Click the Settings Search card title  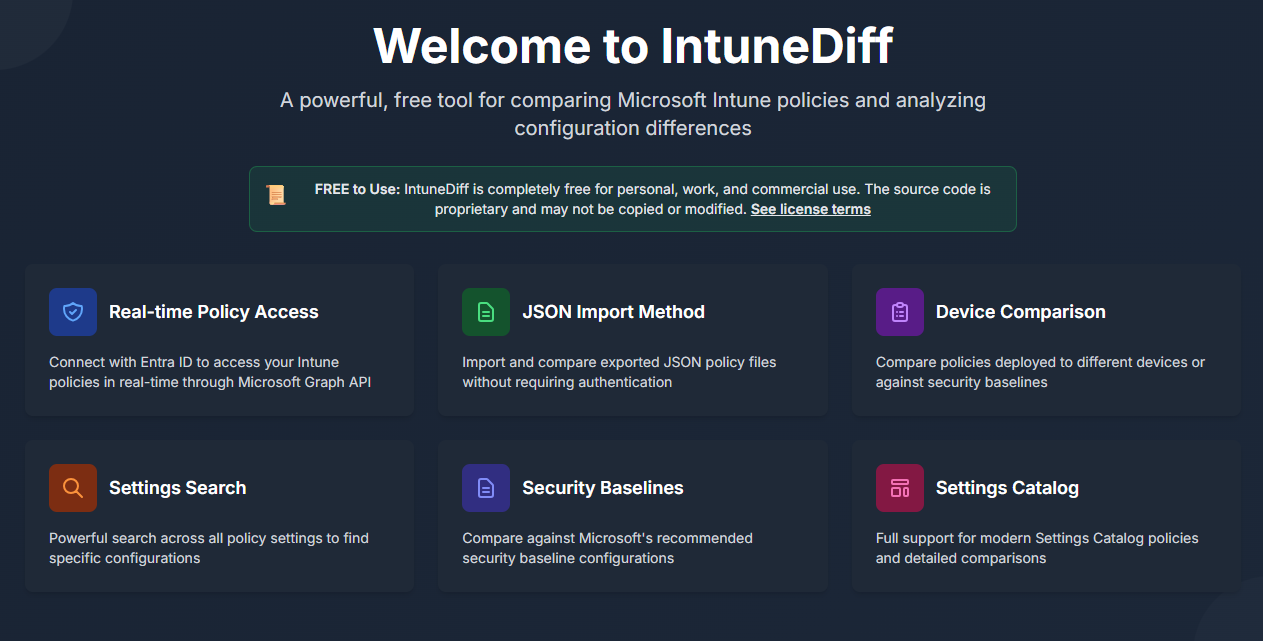177,488
